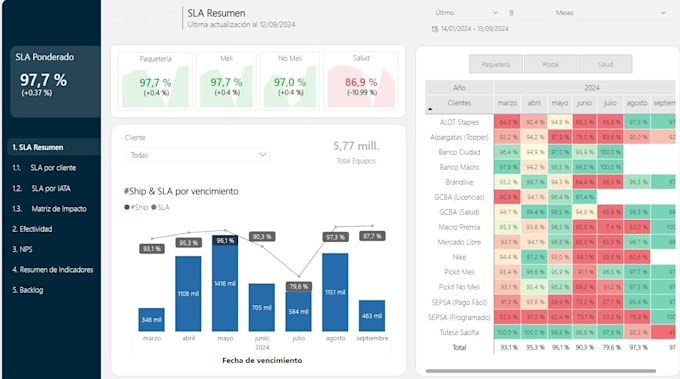
Task: Select the abril bar 1108 mil
Action: pos(188,294)
